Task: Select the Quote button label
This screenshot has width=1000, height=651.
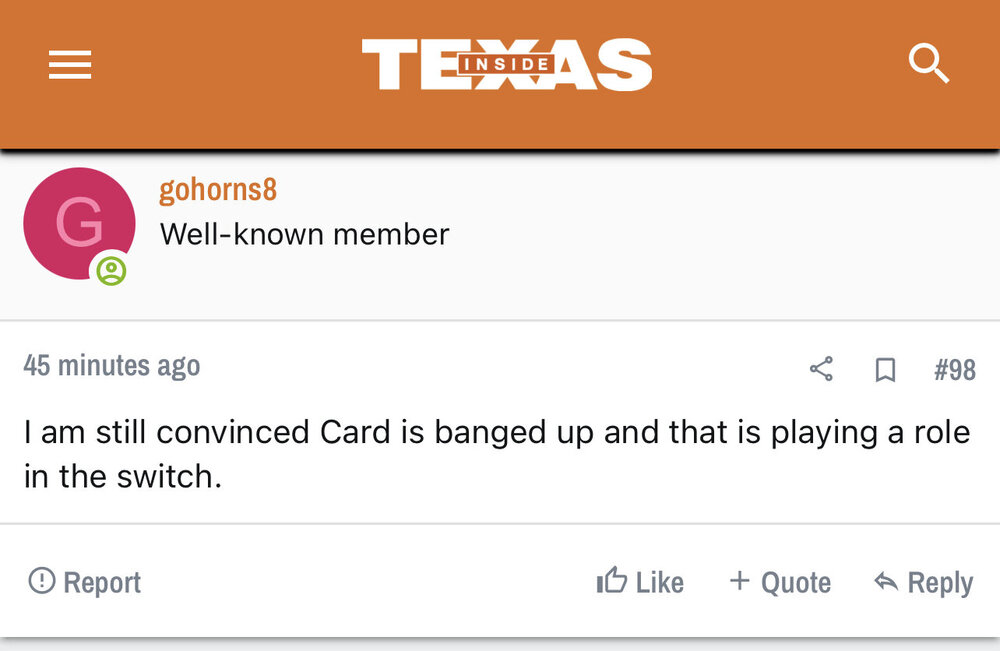Action: 796,582
